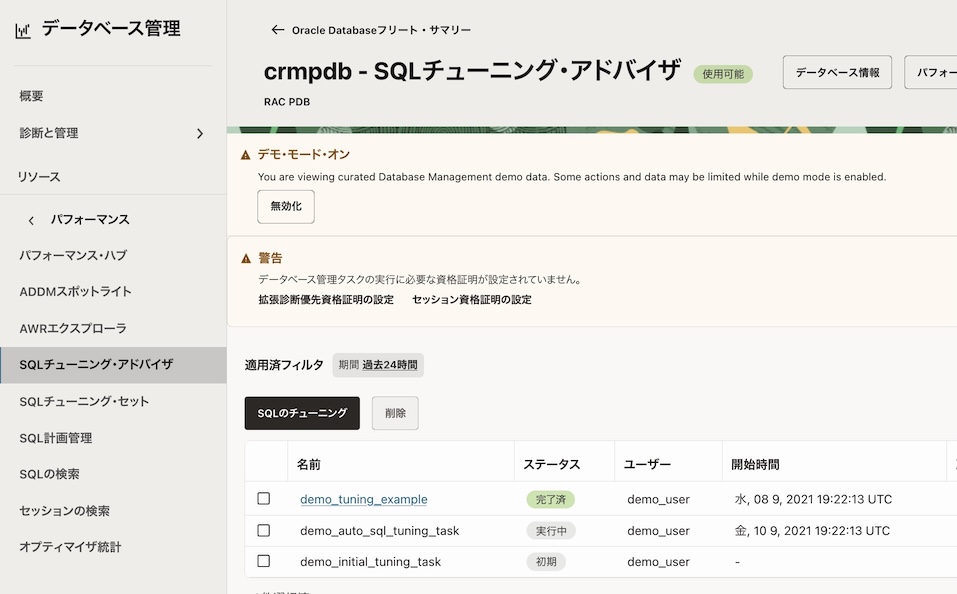Tick the checkbox for demo_initial_tuning_task
The width and height of the screenshot is (957, 594).
pos(264,560)
